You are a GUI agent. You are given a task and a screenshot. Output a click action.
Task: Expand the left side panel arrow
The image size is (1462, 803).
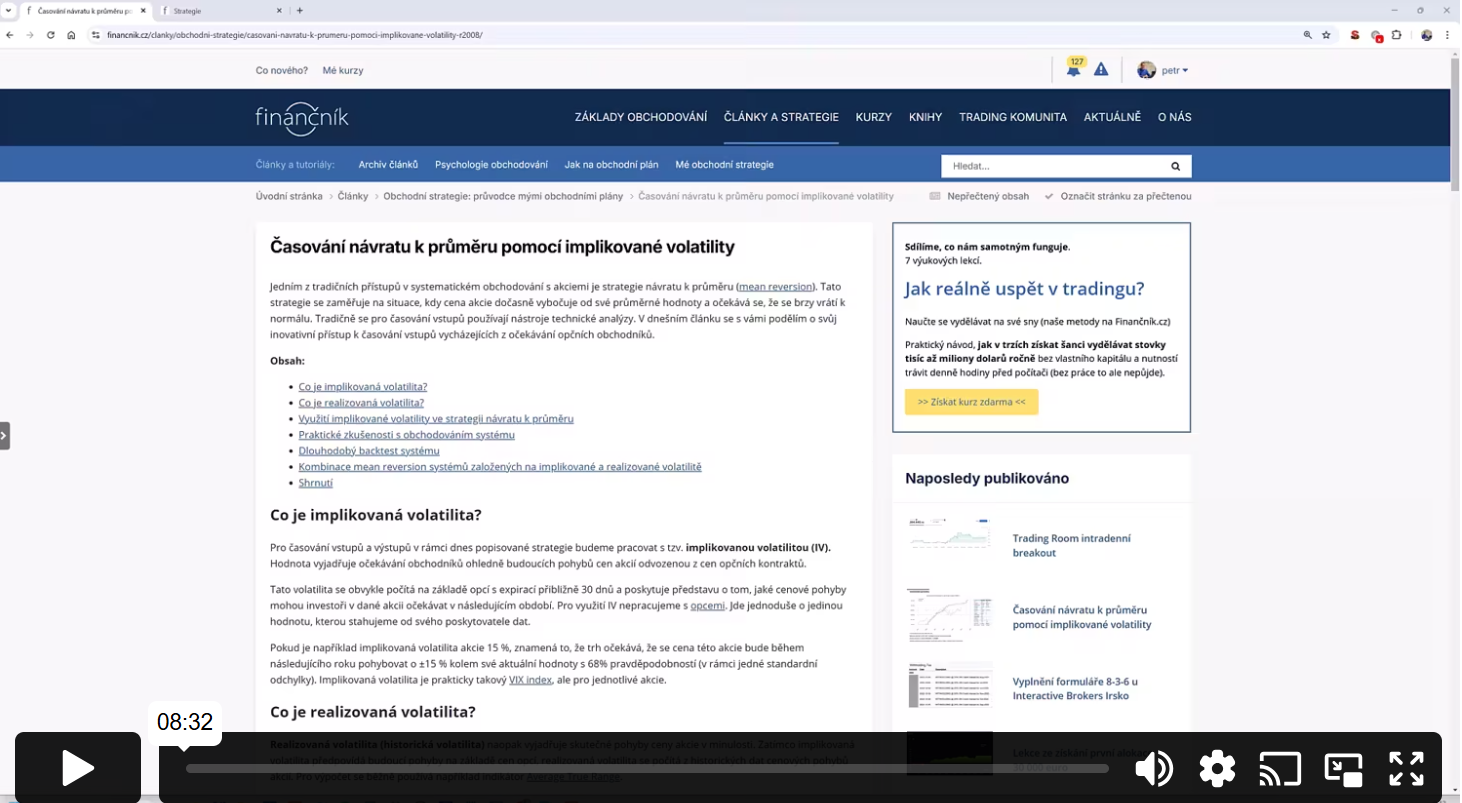coord(4,436)
